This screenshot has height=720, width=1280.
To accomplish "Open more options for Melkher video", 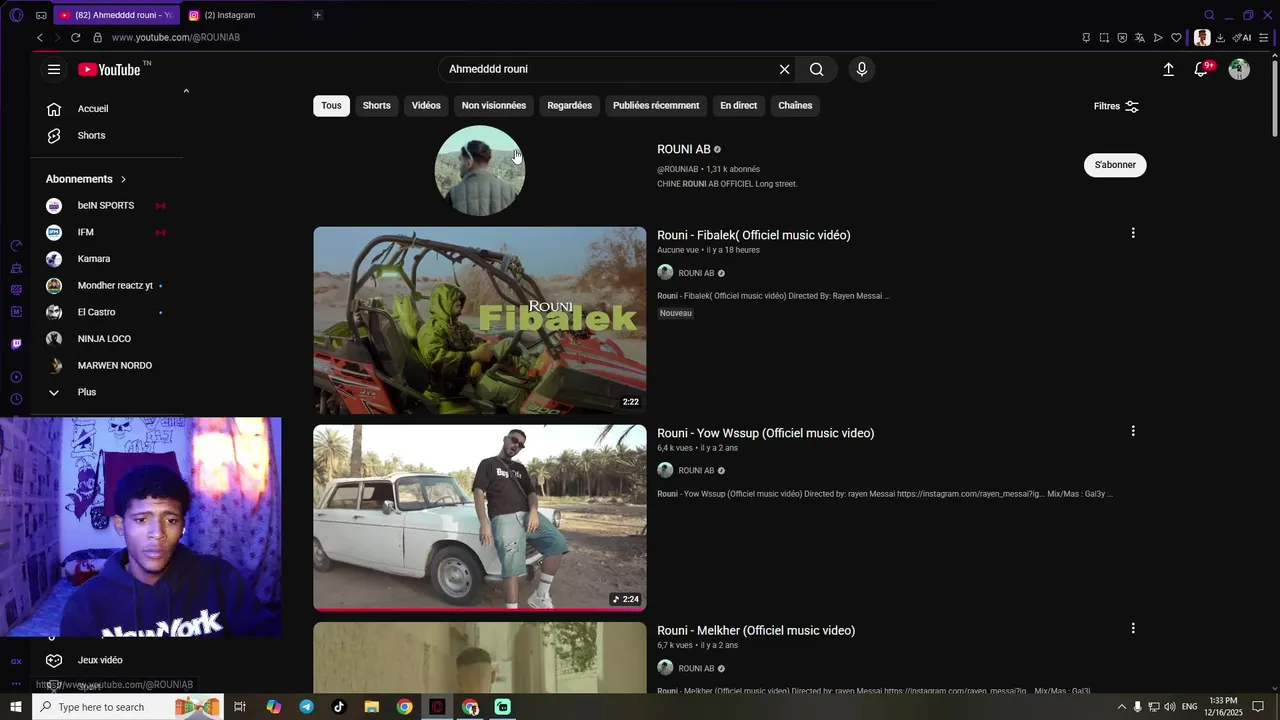I will pos(1133,628).
